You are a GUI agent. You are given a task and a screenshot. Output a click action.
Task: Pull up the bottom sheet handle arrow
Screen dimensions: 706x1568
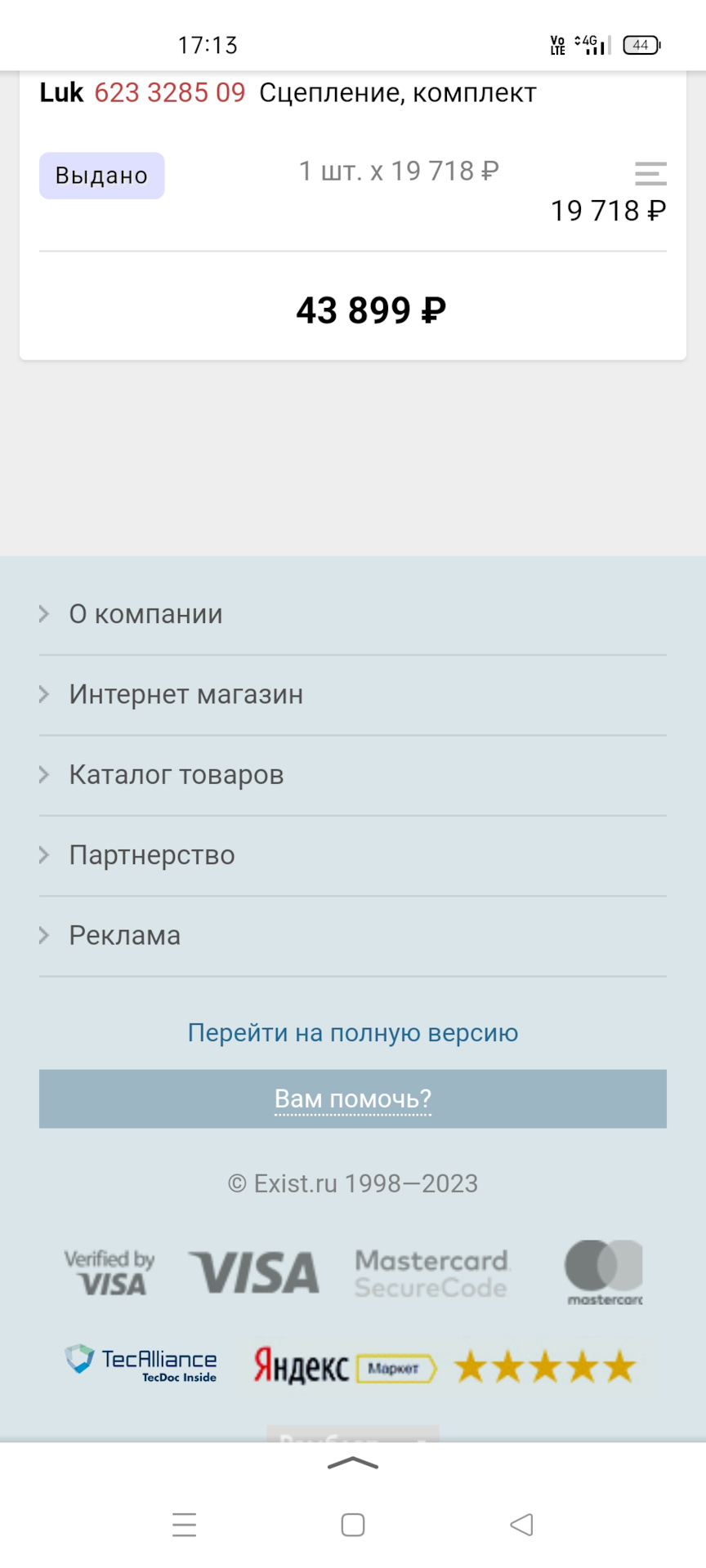(353, 1463)
